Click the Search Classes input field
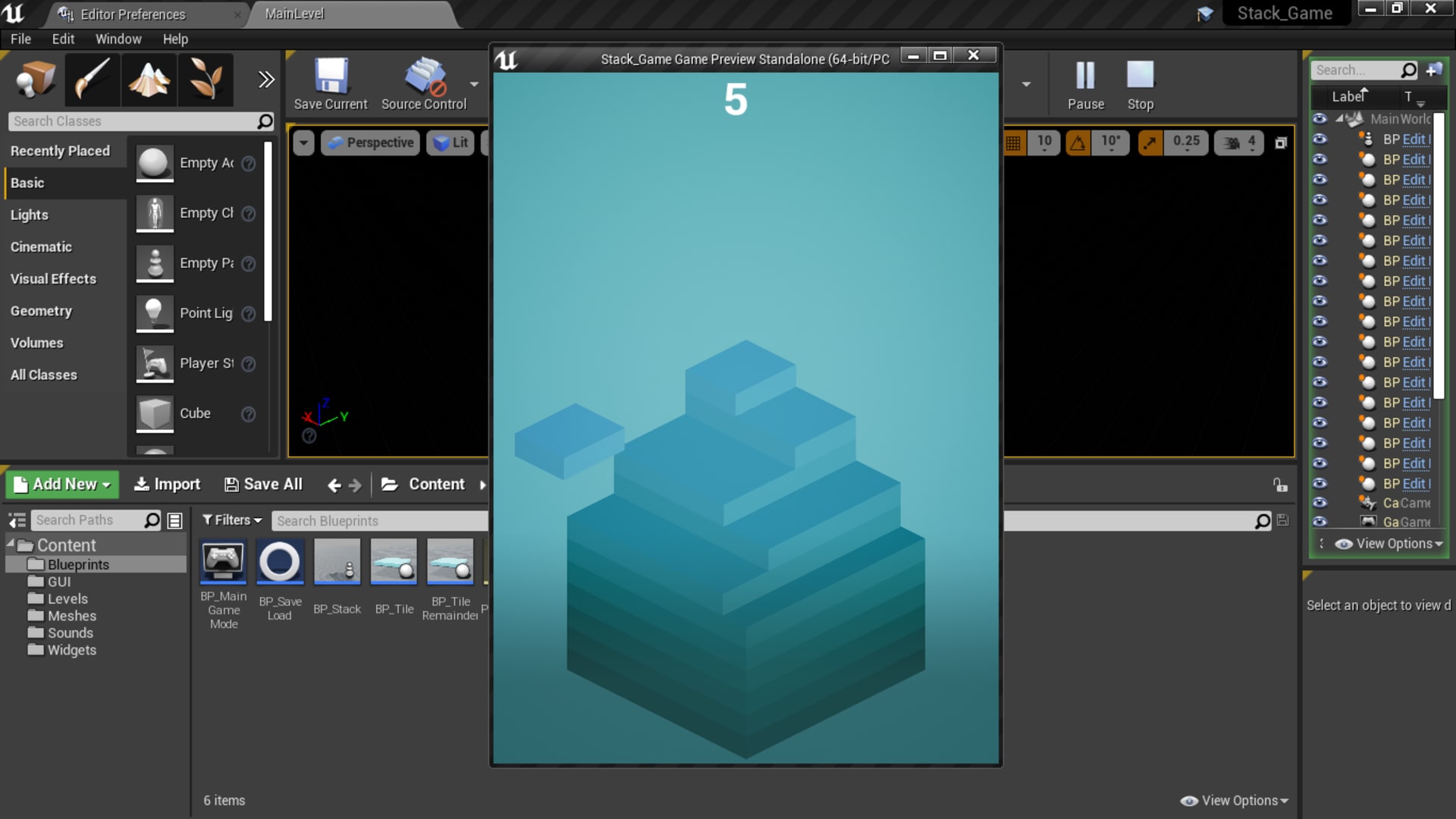This screenshot has height=819, width=1456. click(x=136, y=121)
